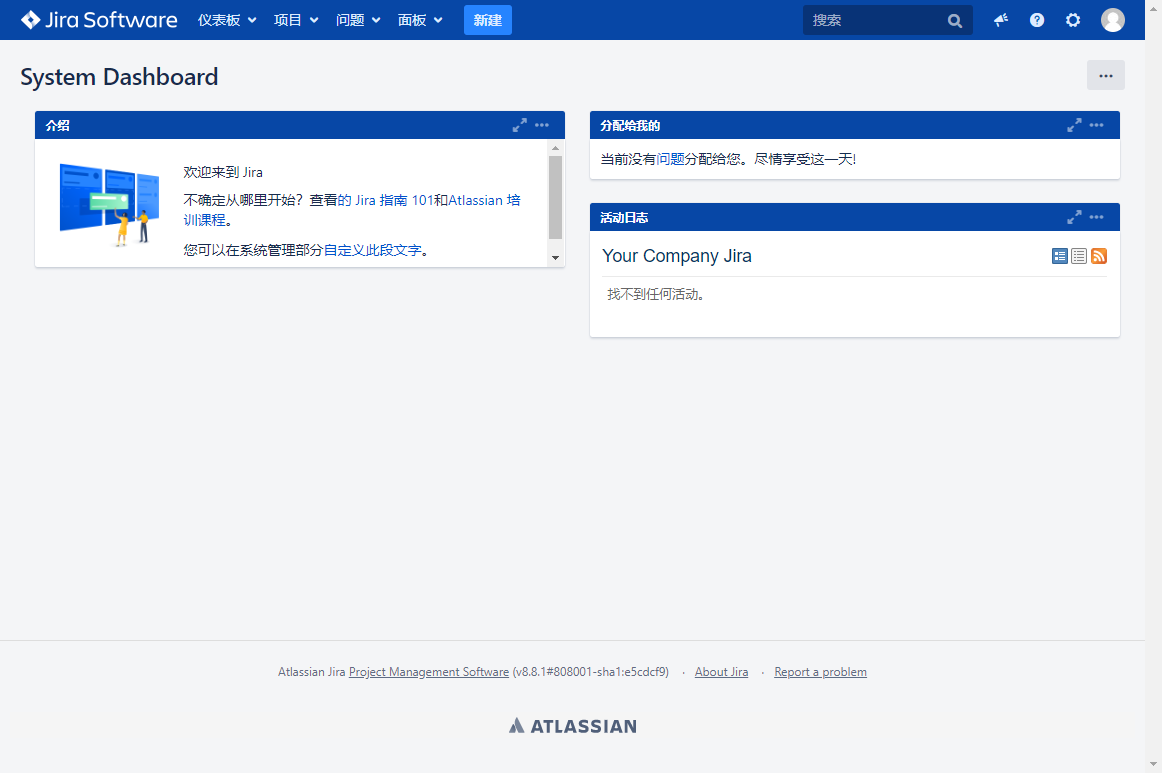Open the settings gear menu
This screenshot has height=773, width=1162.
1073,20
